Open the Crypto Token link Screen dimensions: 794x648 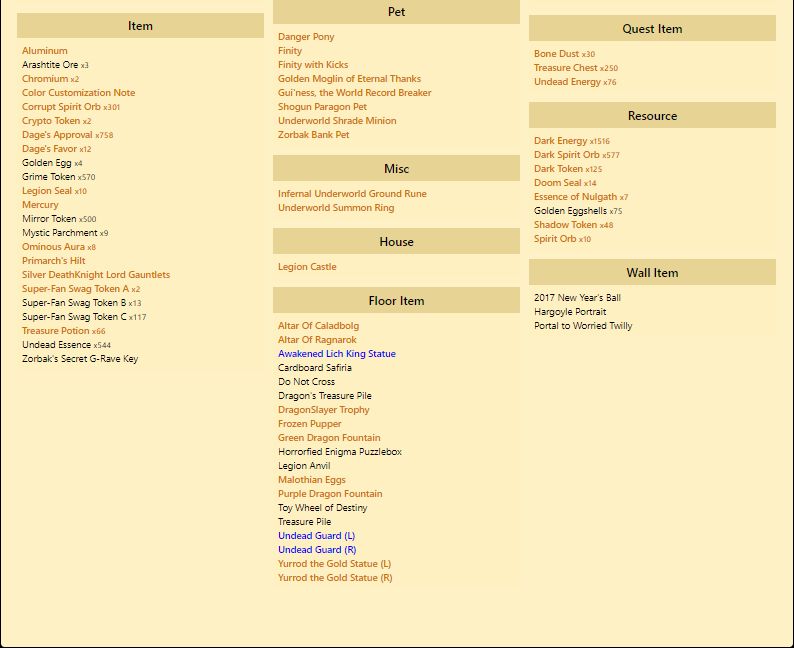(51, 121)
